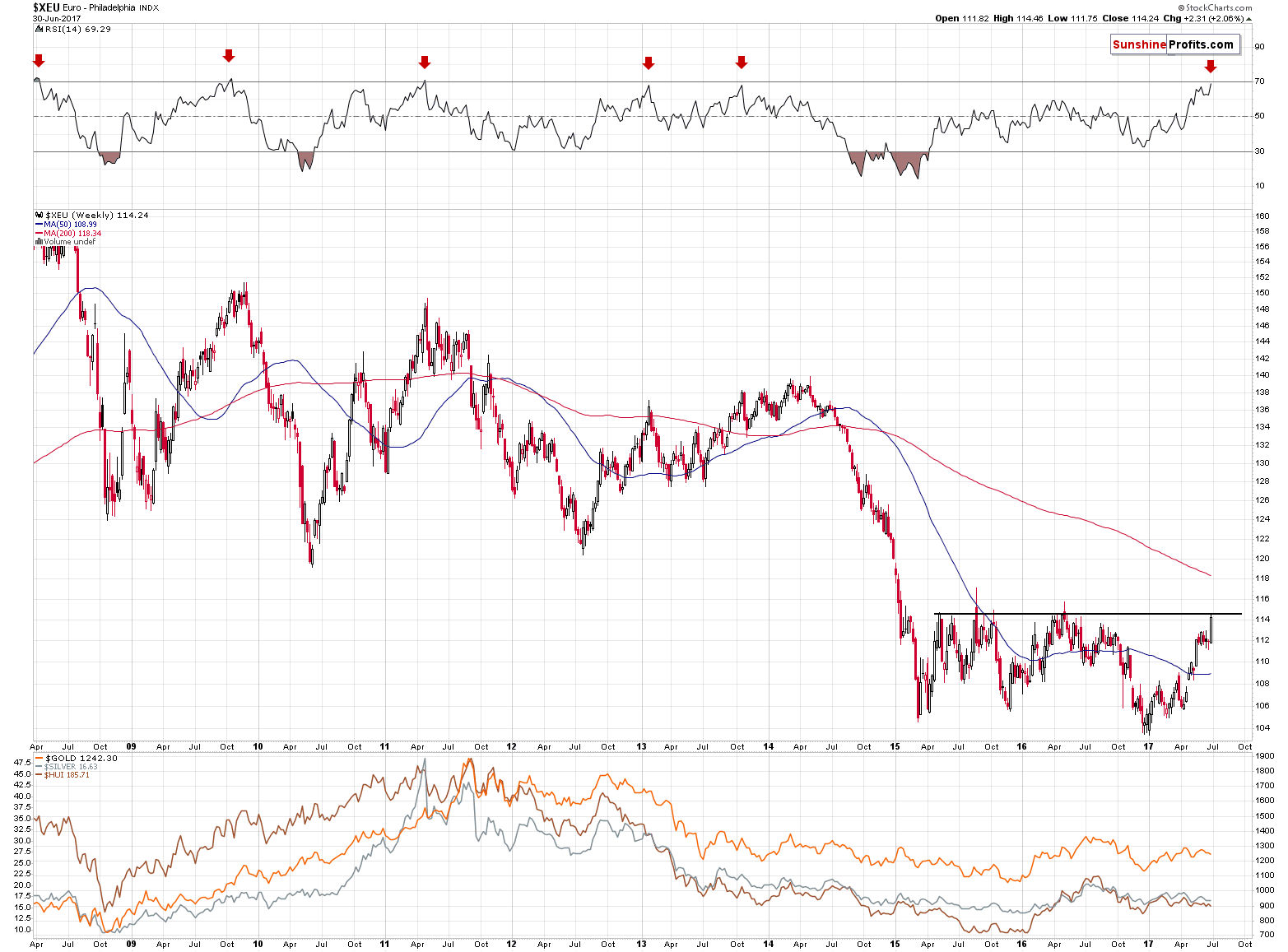Viewport: 1288px width, 952px height.
Task: Click the 1500 label on the gold axis
Action: pyautogui.click(x=1265, y=816)
